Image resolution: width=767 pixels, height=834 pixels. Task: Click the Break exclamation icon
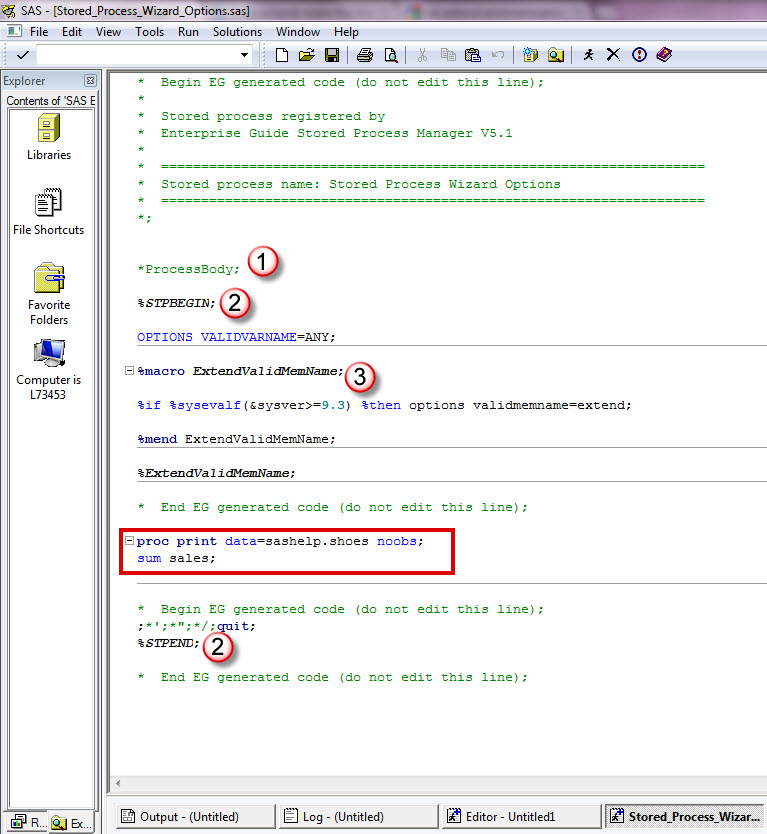click(x=639, y=55)
